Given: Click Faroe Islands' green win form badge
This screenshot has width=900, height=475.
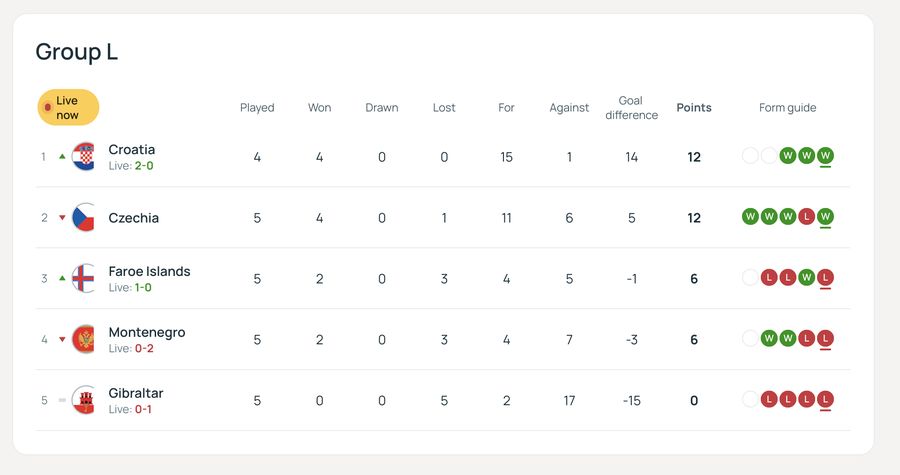Looking at the screenshot, I should click(x=806, y=278).
